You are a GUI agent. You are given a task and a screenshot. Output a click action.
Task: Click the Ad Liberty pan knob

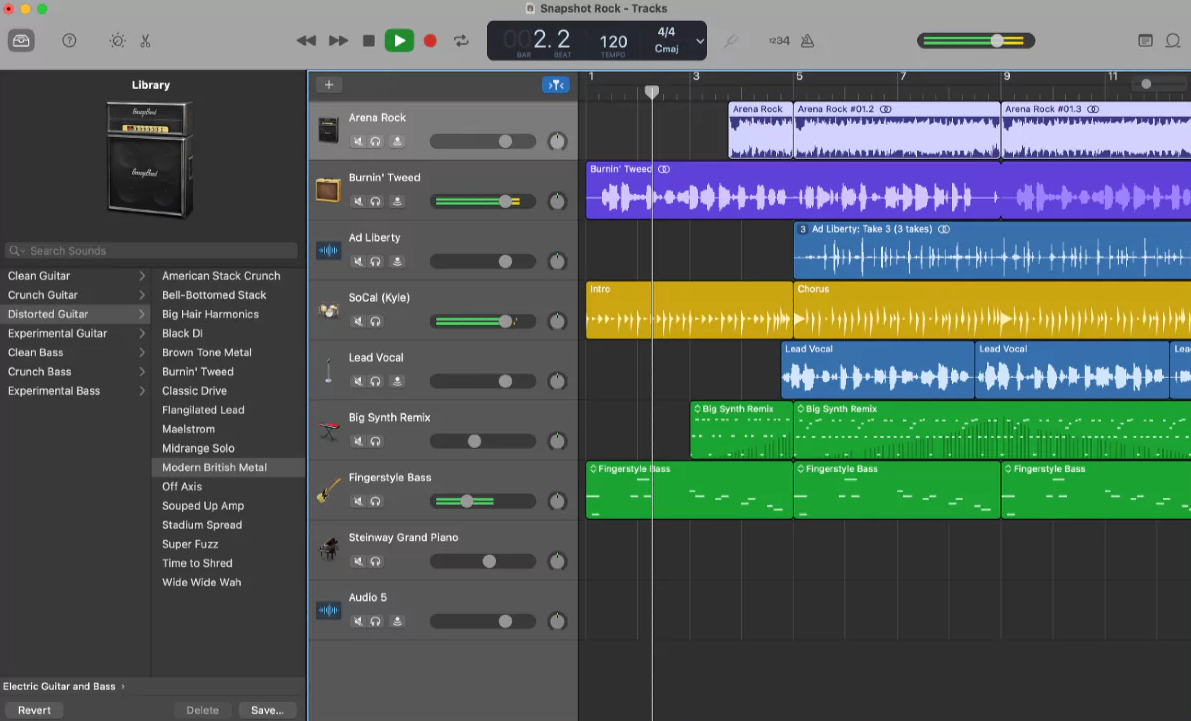(558, 261)
